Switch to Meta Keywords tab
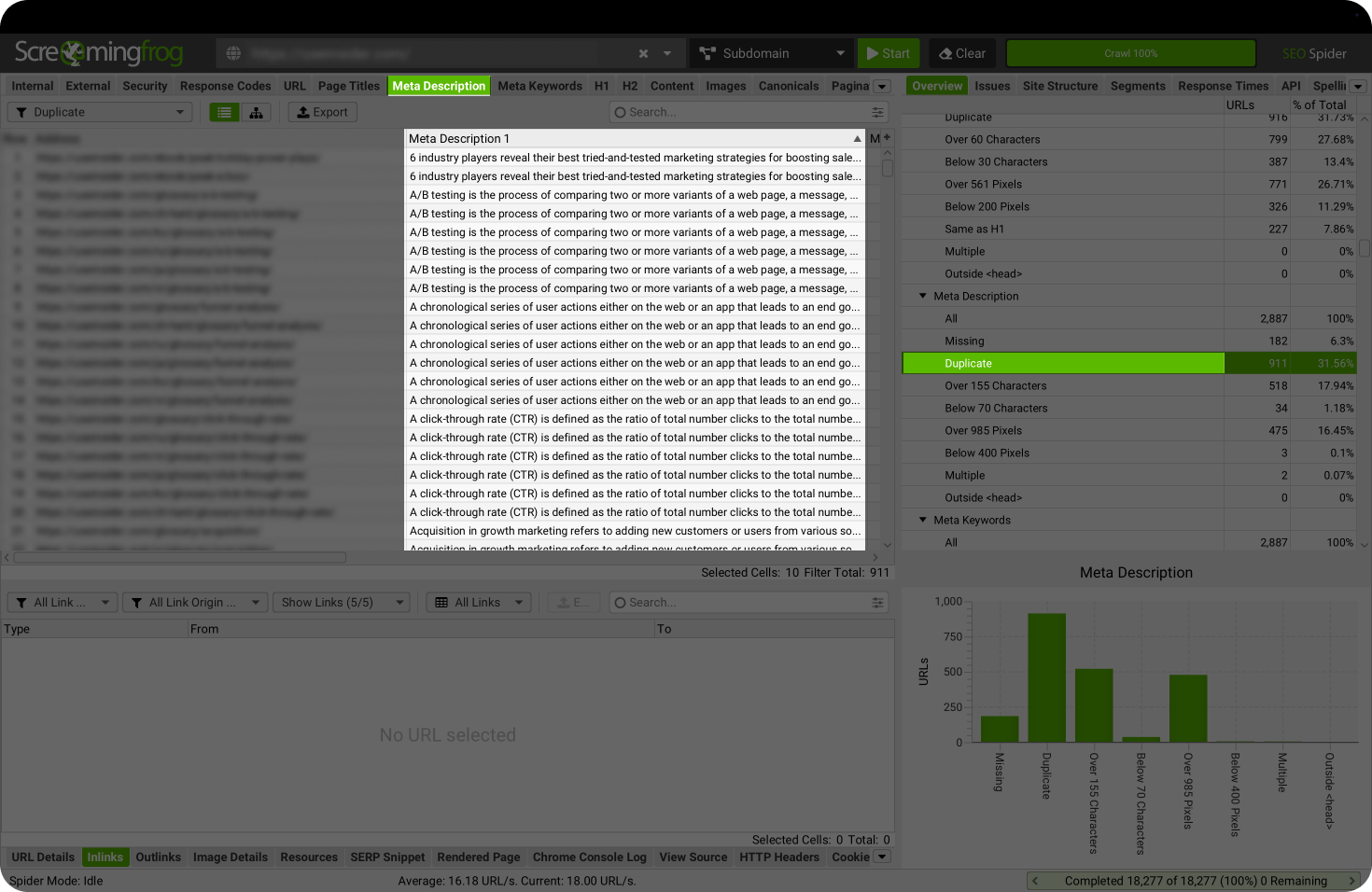The width and height of the screenshot is (1372, 892). click(x=539, y=86)
